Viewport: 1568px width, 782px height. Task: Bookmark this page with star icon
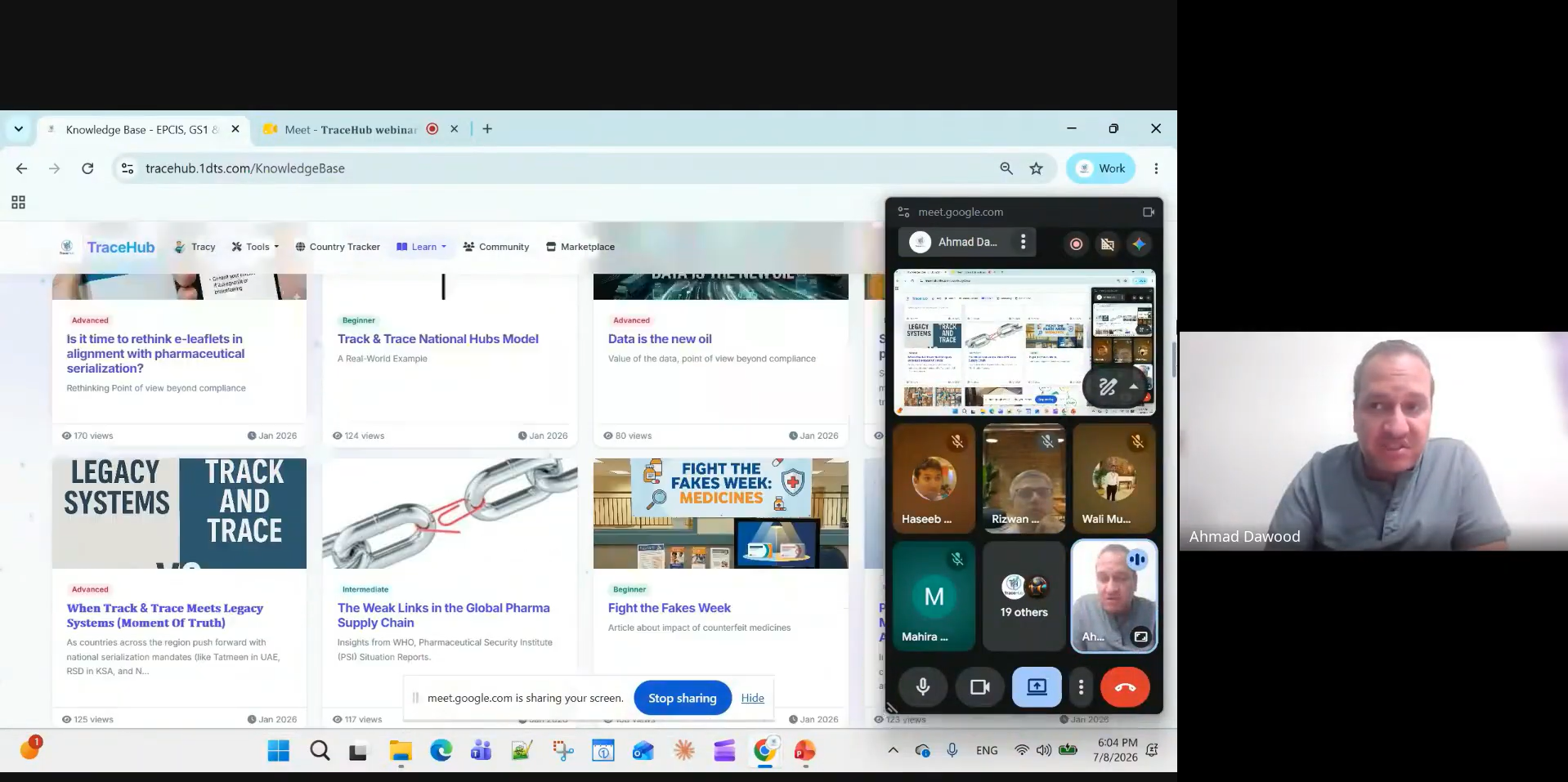1036,168
